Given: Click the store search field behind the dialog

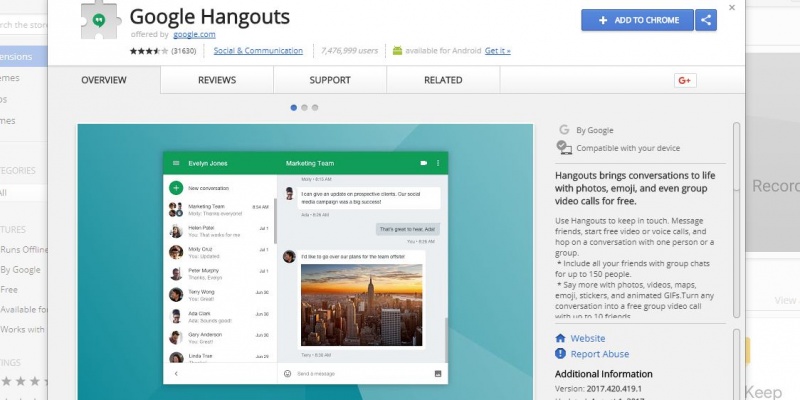Looking at the screenshot, I should click(x=23, y=24).
